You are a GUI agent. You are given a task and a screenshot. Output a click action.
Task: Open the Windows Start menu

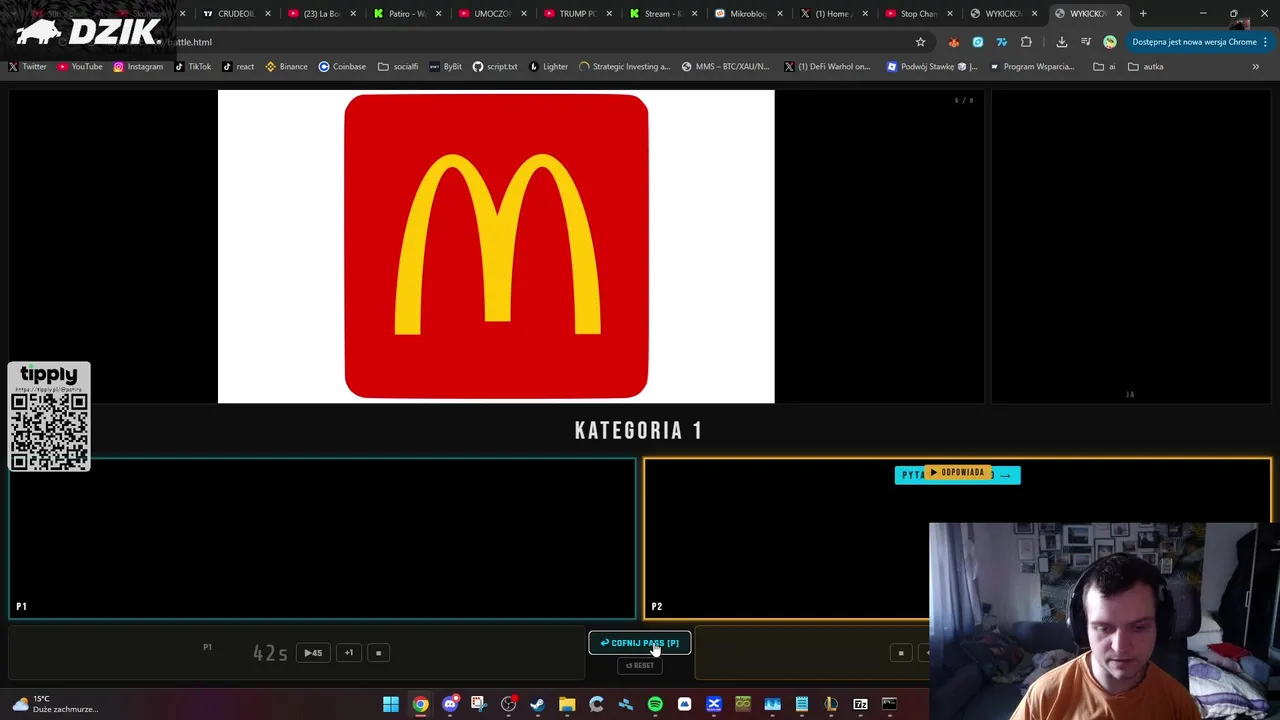(391, 704)
